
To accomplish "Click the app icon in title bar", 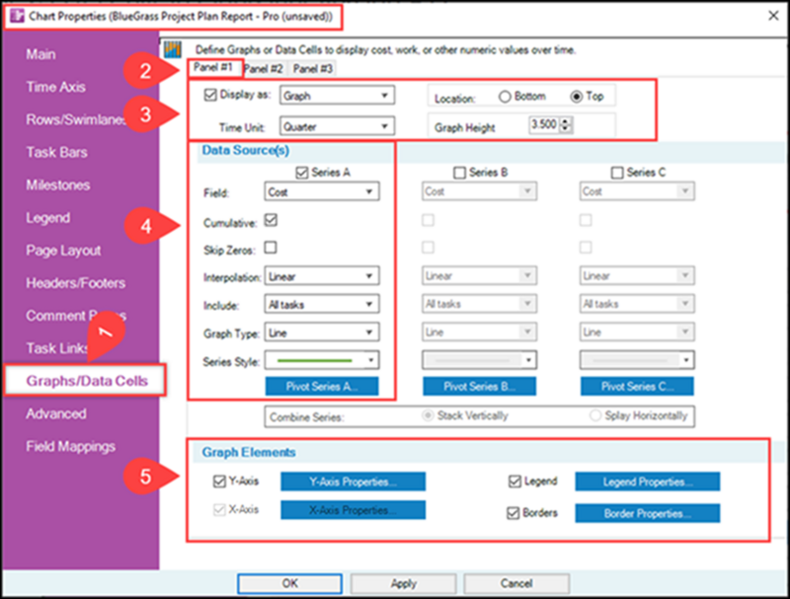I will 17,16.
